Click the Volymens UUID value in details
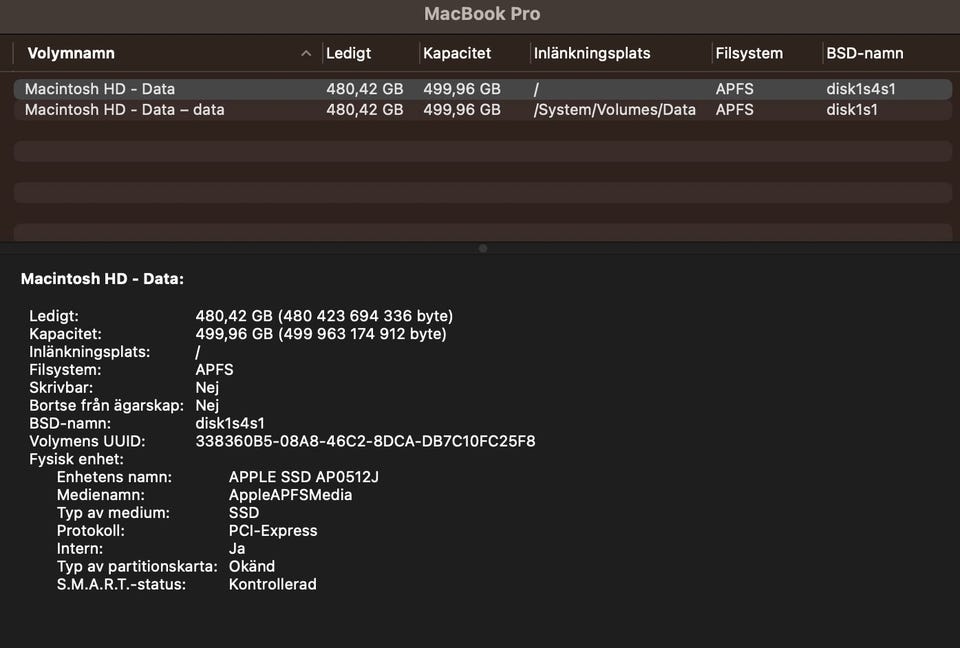This screenshot has width=960, height=648. point(365,441)
